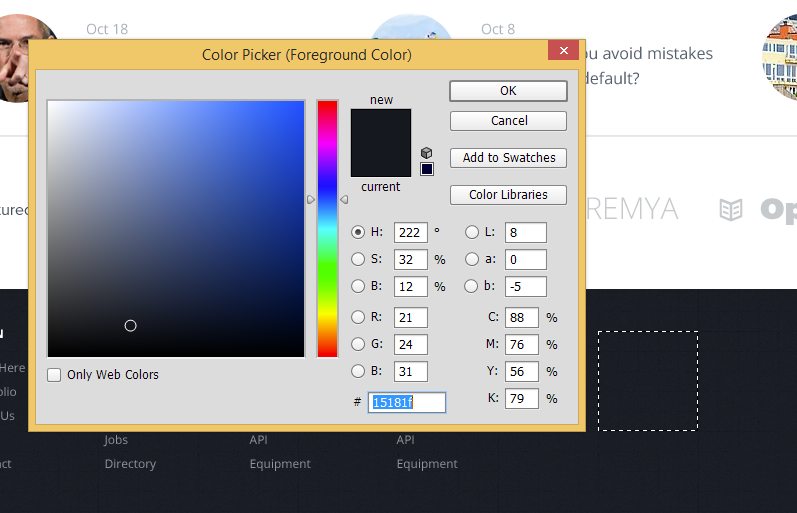797x513 pixels.
Task: Click the circular marker in color field
Action: [x=131, y=326]
